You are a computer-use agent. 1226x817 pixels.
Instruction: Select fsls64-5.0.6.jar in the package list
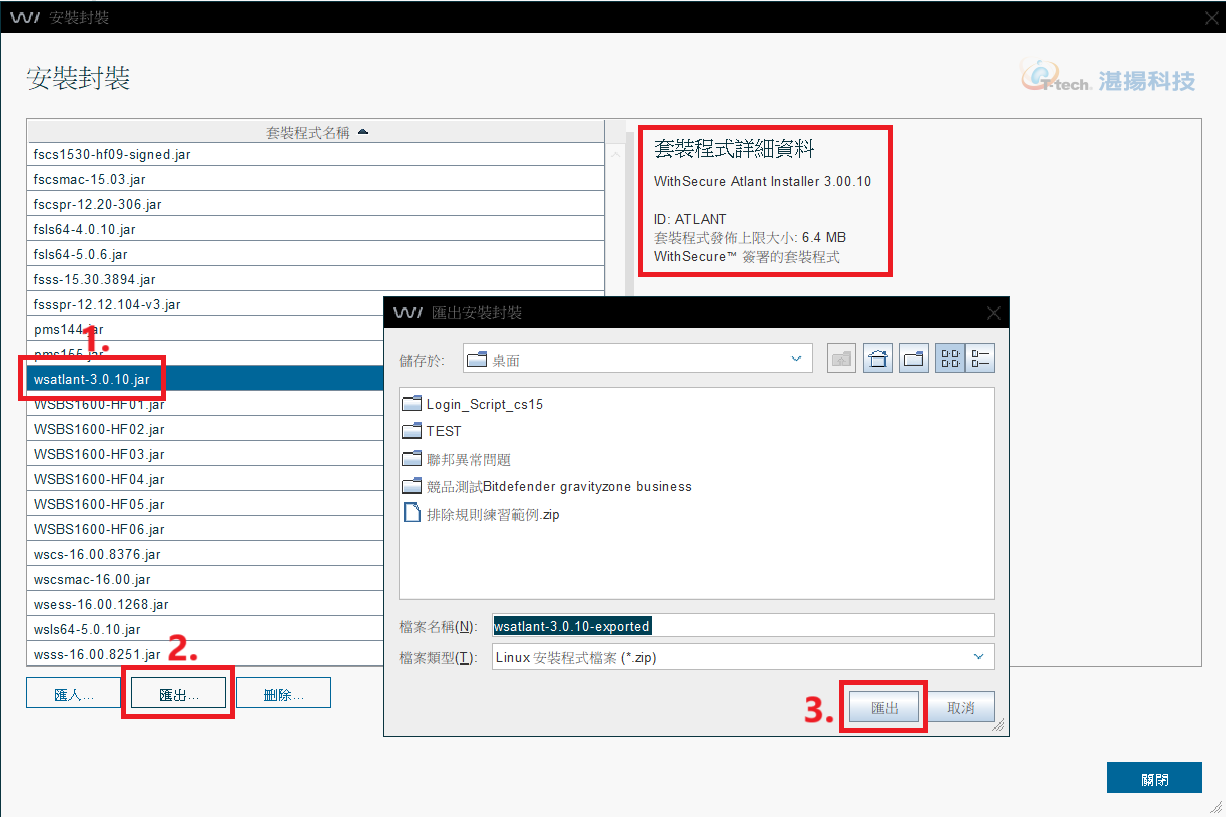coord(316,255)
